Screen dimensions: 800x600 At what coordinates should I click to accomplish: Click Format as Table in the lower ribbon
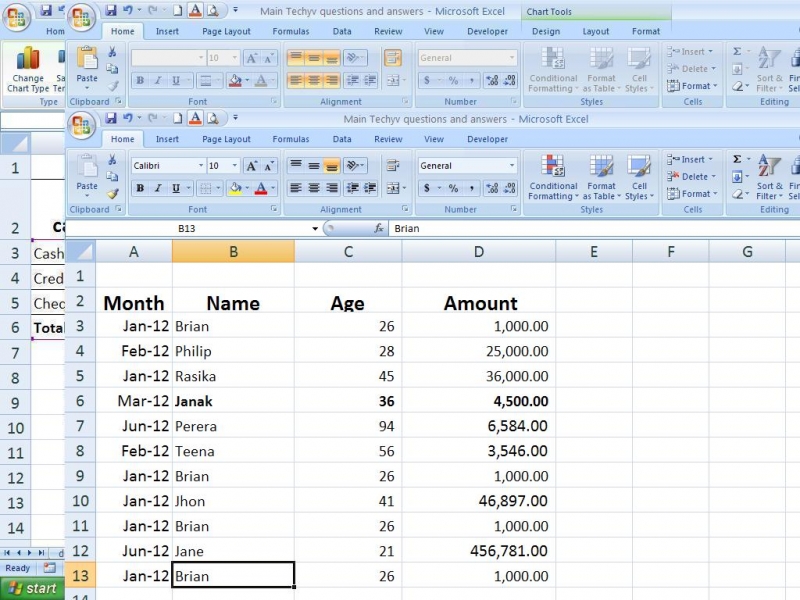tap(601, 177)
